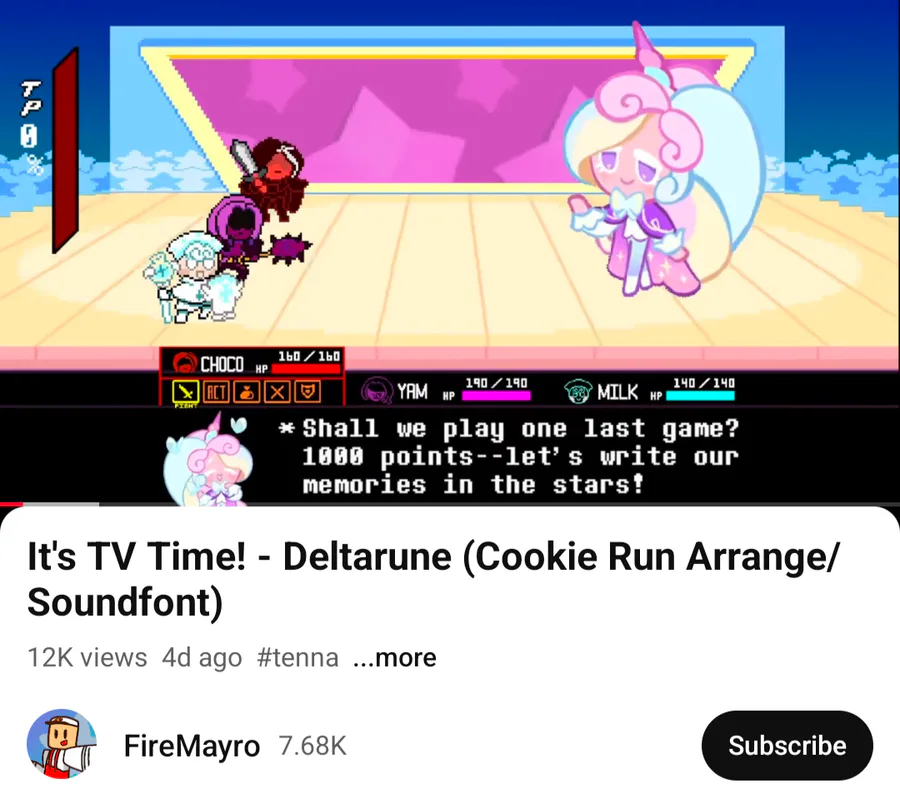Subscribe to the FireMayro channel
The image size is (900, 799).
pyautogui.click(x=787, y=746)
